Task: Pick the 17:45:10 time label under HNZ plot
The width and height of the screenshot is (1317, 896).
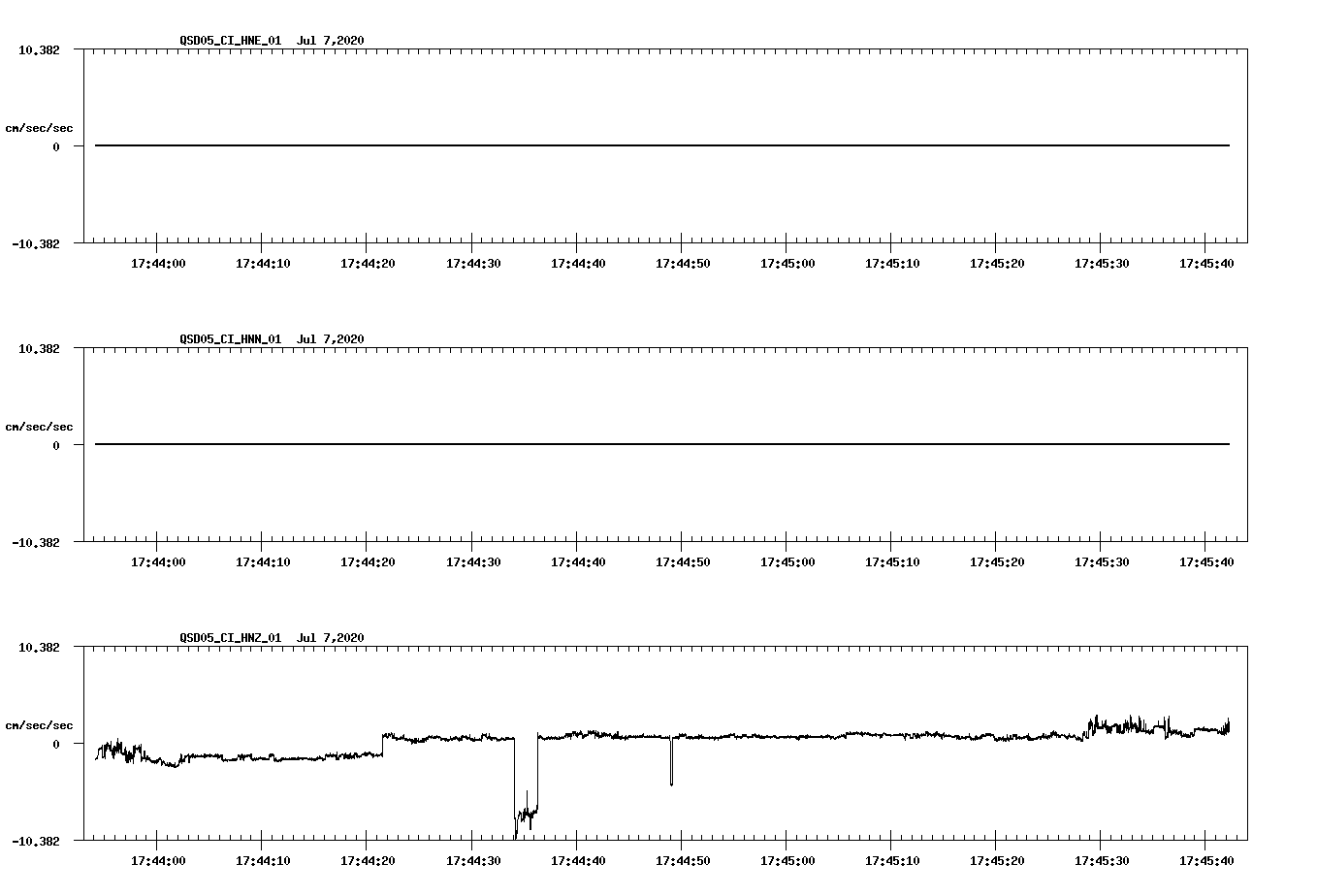Action: coord(892,861)
